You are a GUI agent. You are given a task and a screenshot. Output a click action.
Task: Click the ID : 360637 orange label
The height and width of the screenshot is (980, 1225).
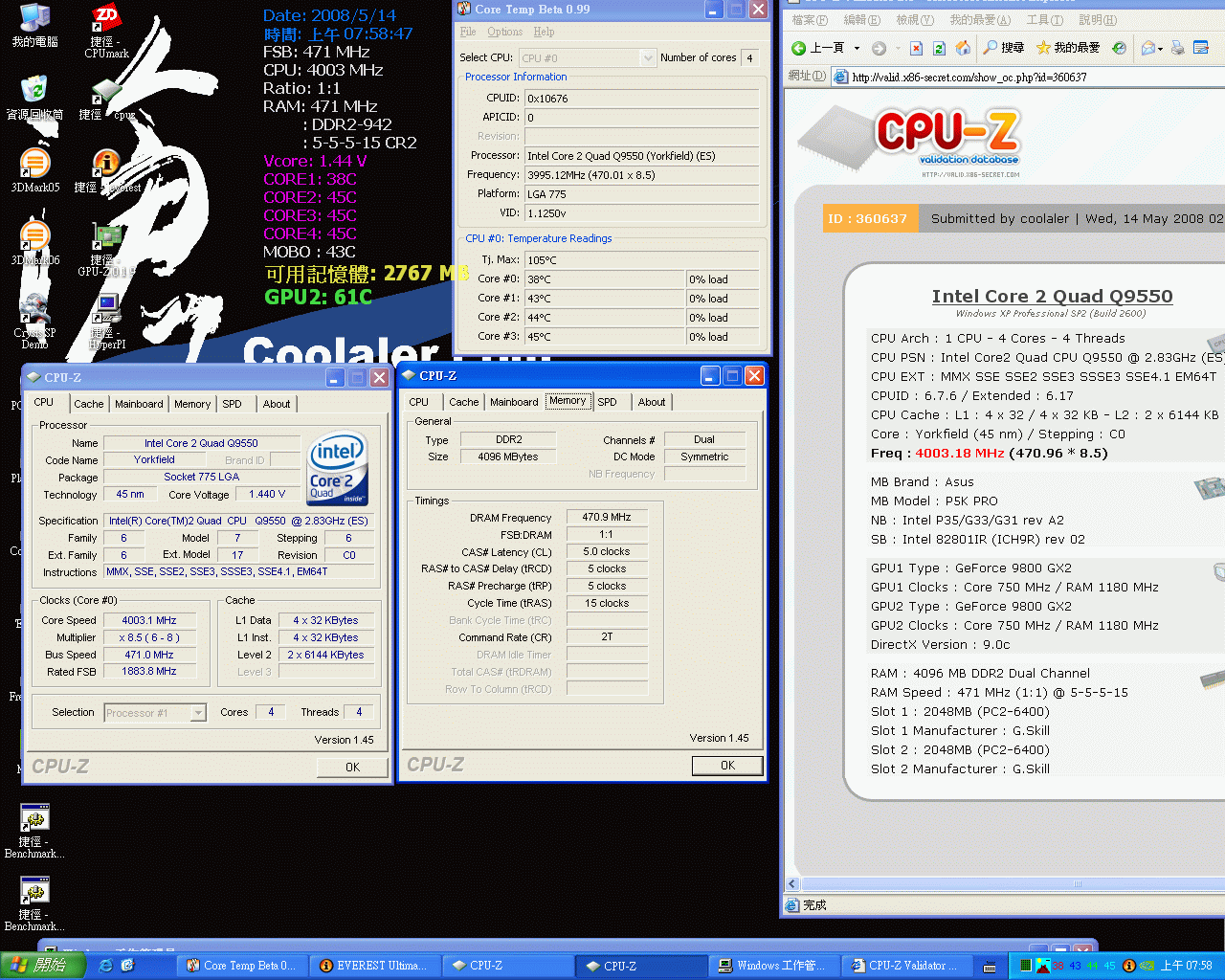point(871,218)
